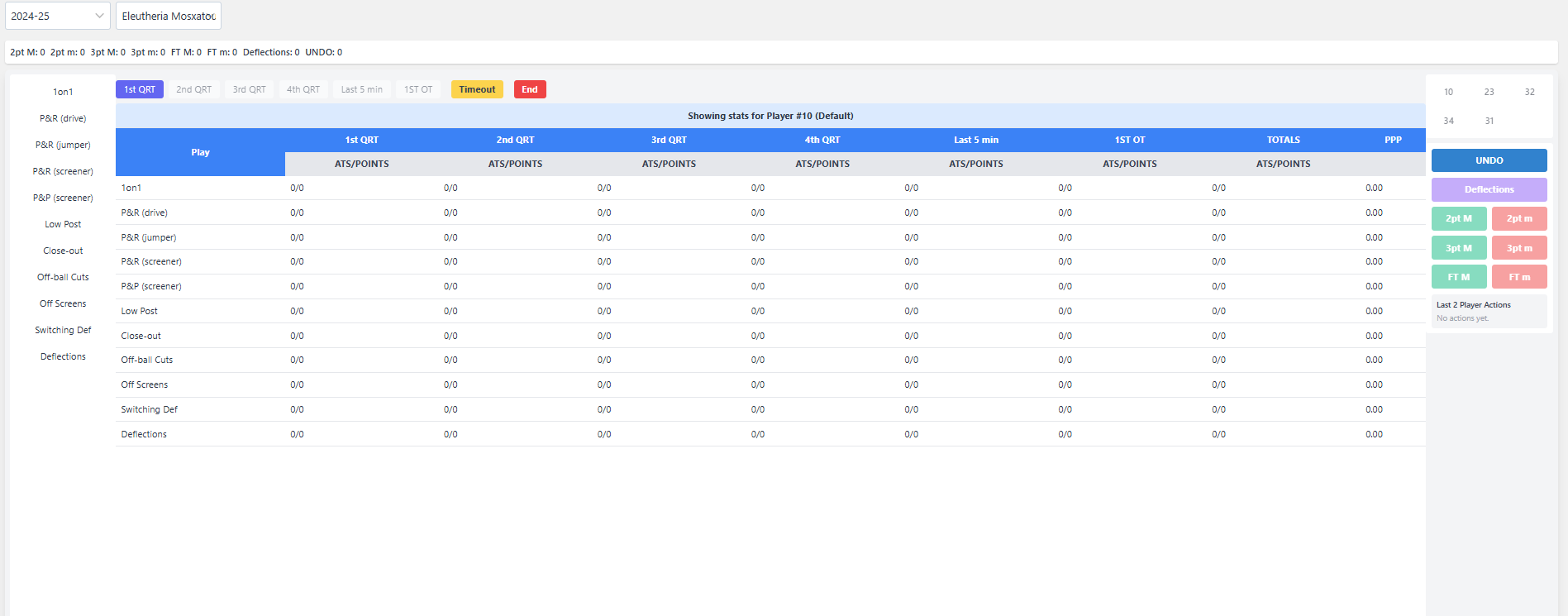Click the '2pt M: 0' summary counter

27,52
